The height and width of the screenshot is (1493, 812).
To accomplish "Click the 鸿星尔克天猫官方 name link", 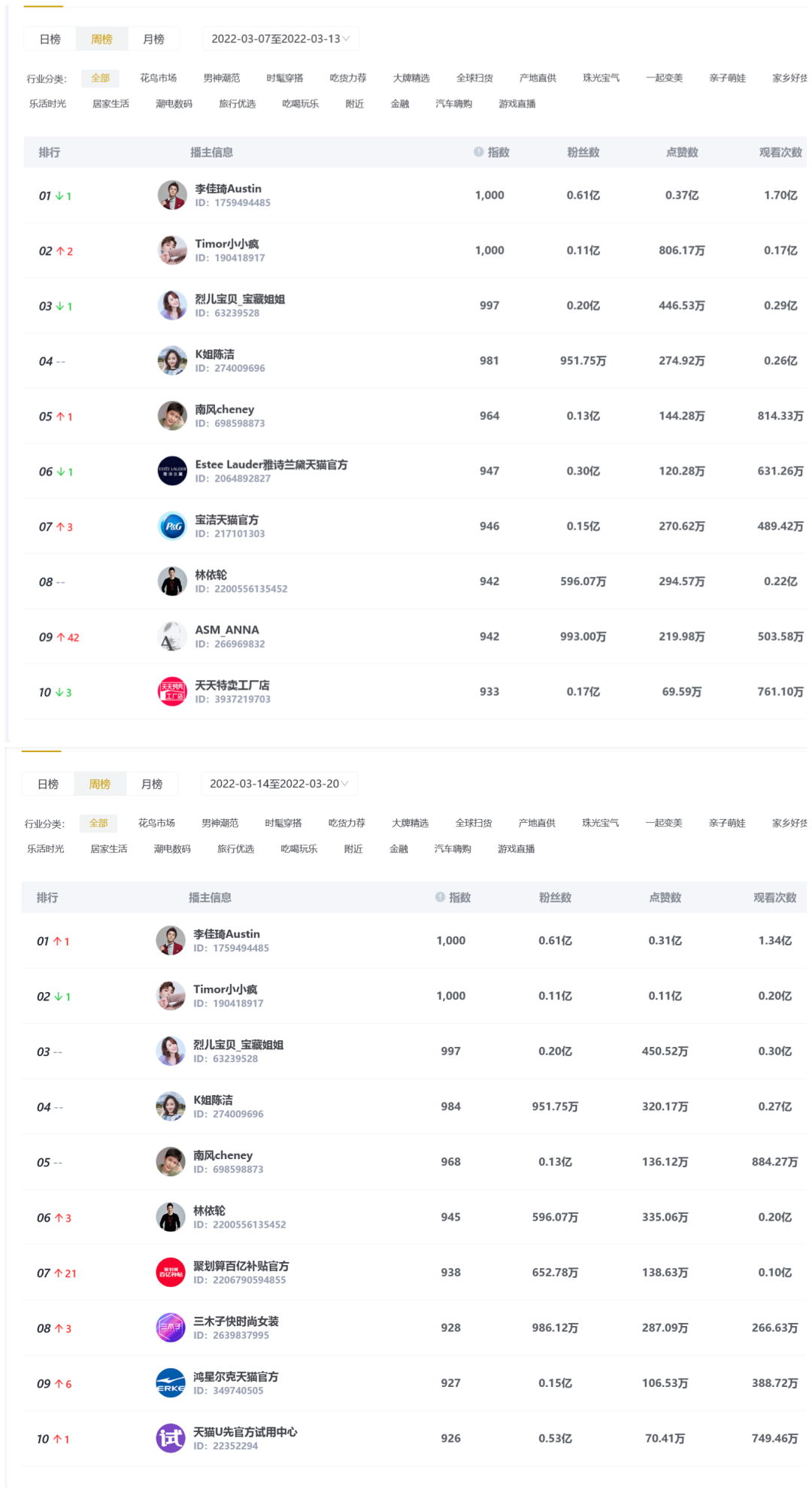I will 236,1376.
